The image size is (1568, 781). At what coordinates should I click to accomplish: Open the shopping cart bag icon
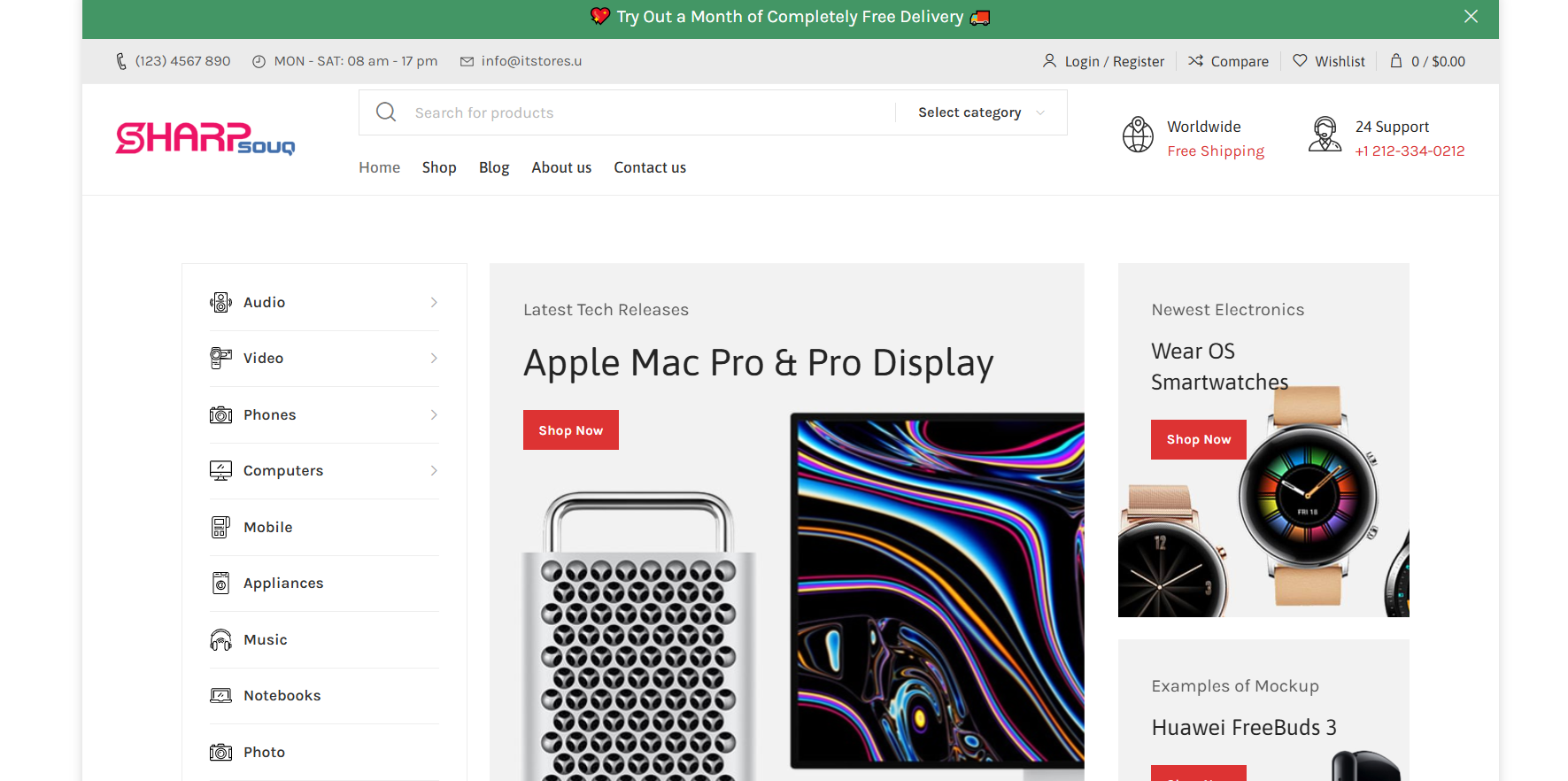[1396, 61]
